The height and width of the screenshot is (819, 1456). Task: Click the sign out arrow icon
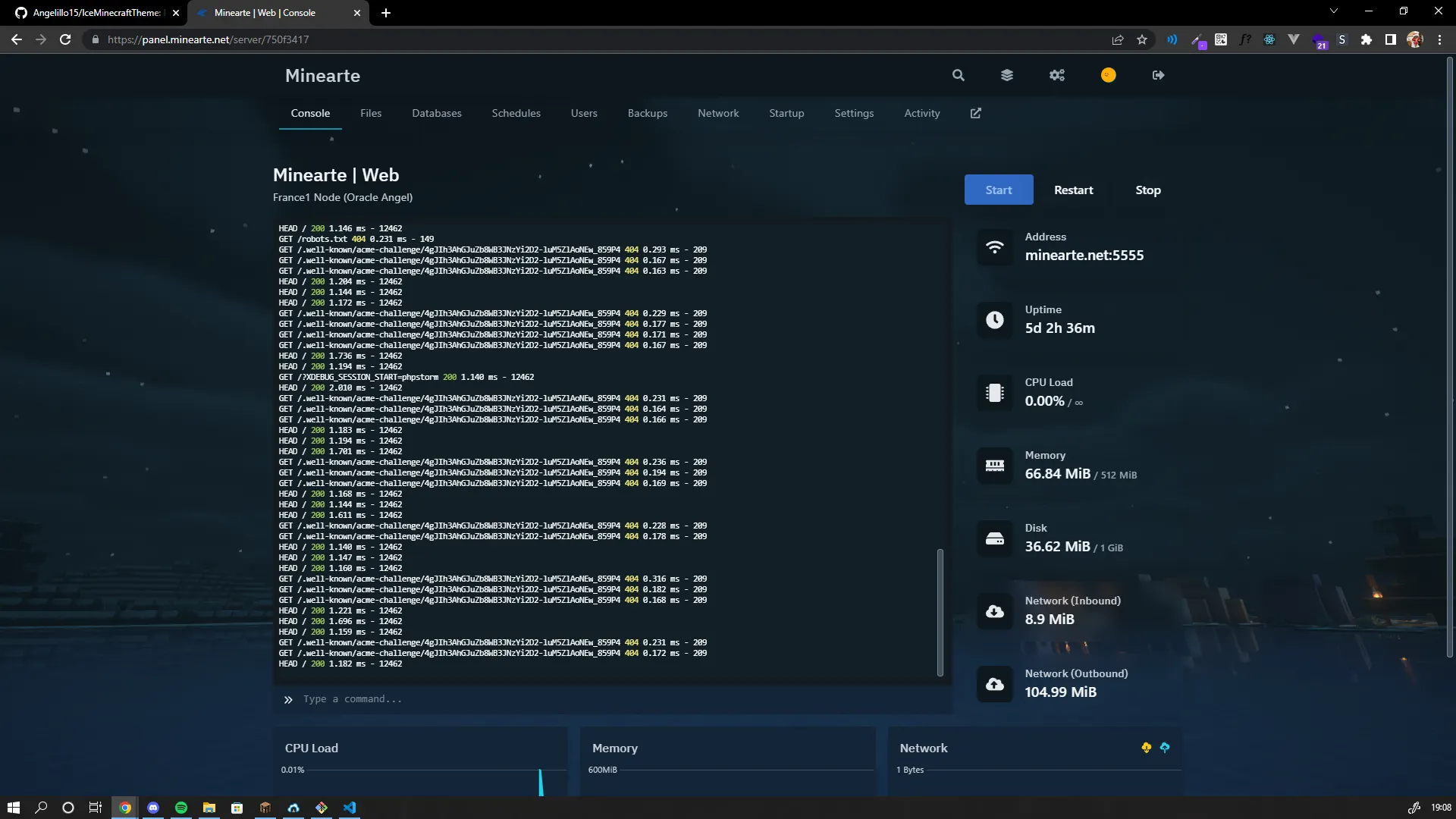coord(1158,75)
